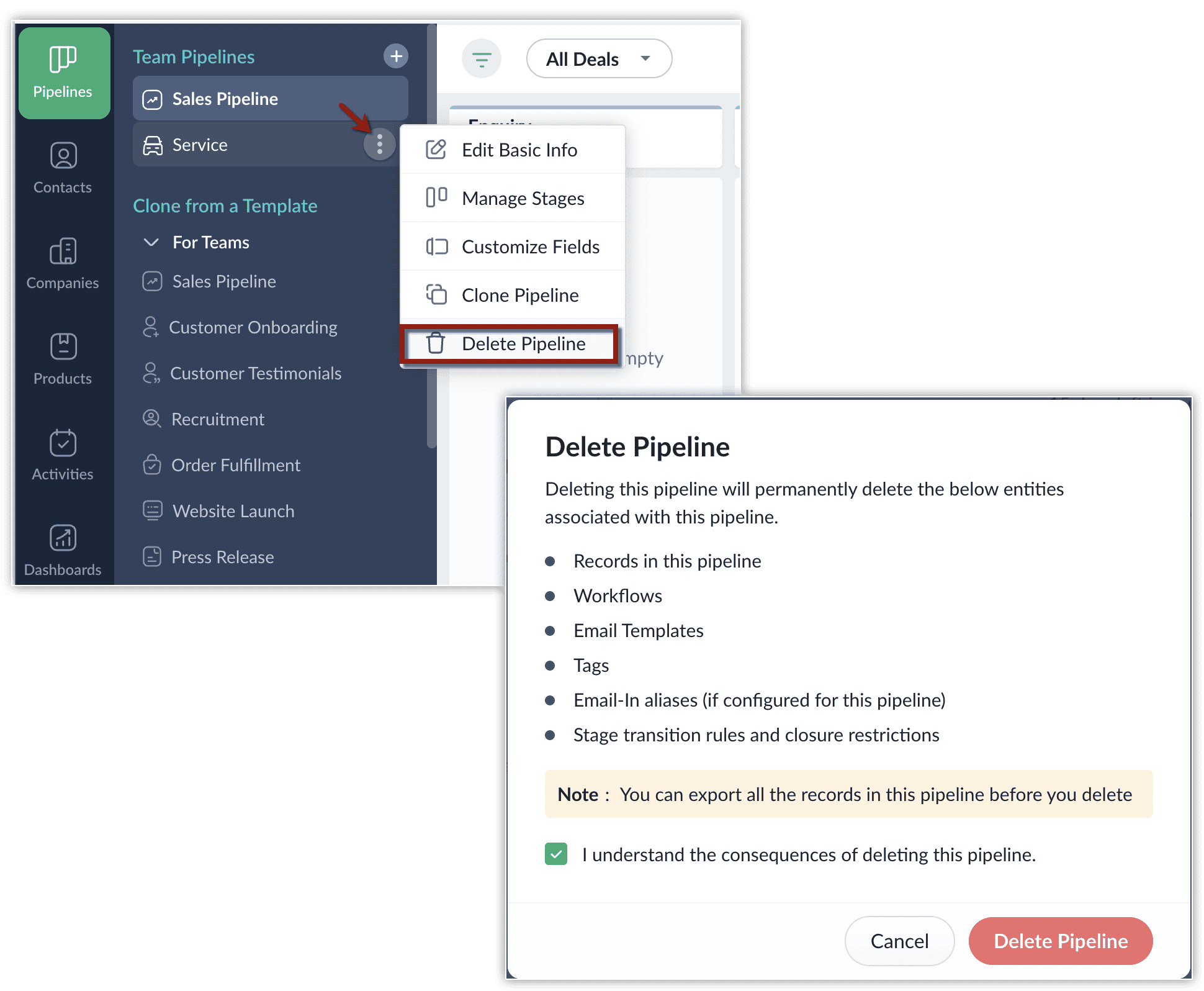
Task: Open the Contacts module in sidebar
Action: point(63,168)
